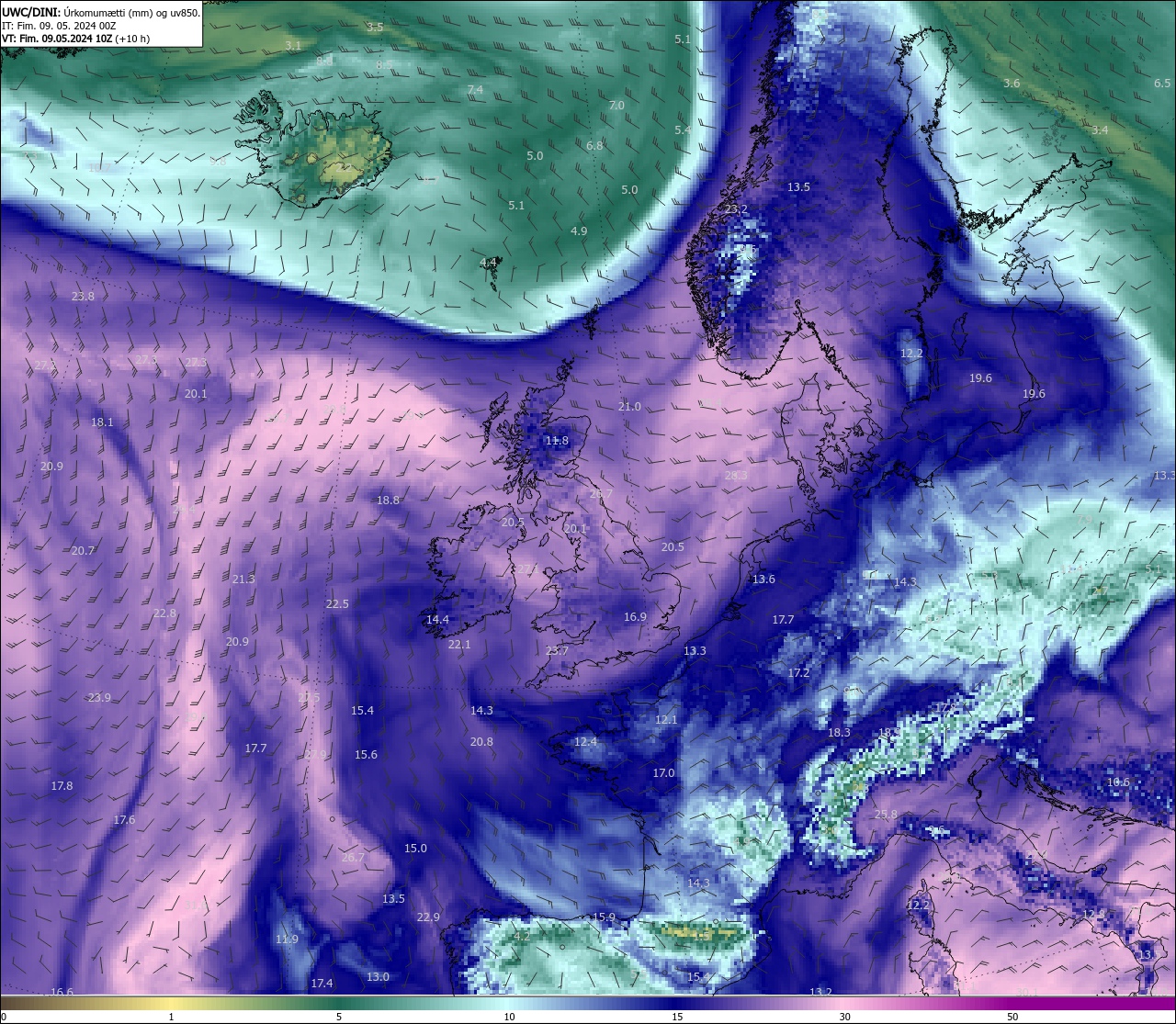
Task: Click the map value 14.4 on the southwest Irish coast
Action: point(437,619)
